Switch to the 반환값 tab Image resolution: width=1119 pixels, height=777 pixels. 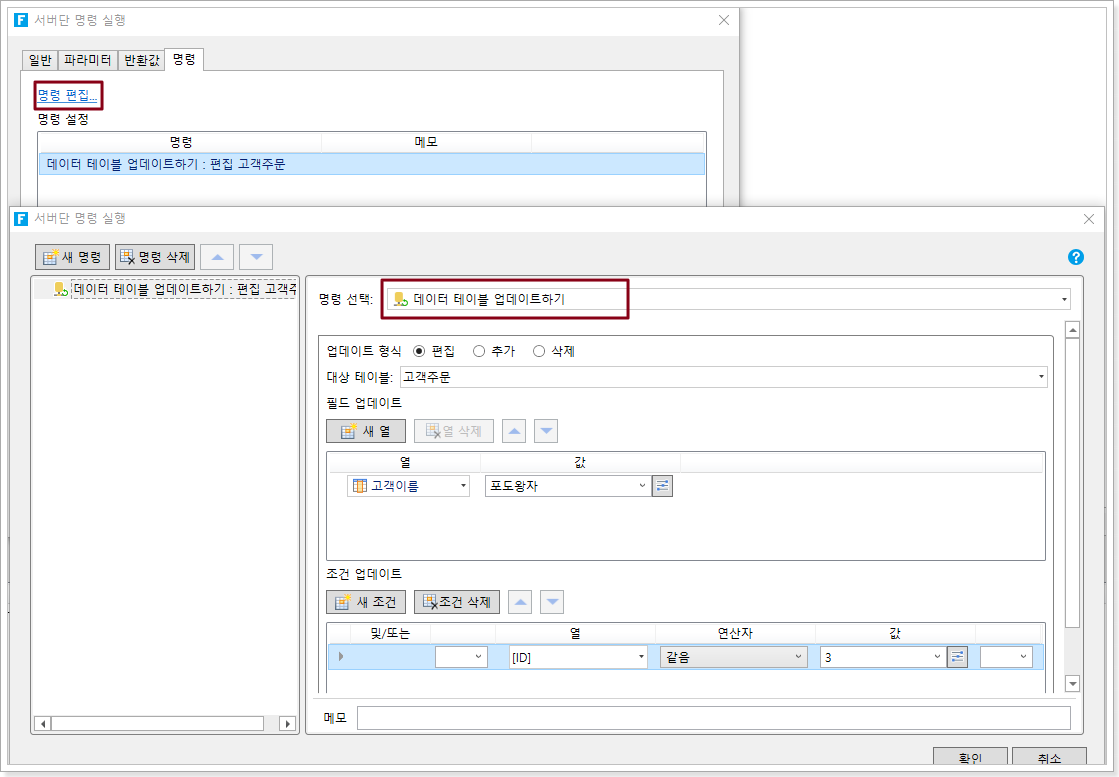click(141, 60)
